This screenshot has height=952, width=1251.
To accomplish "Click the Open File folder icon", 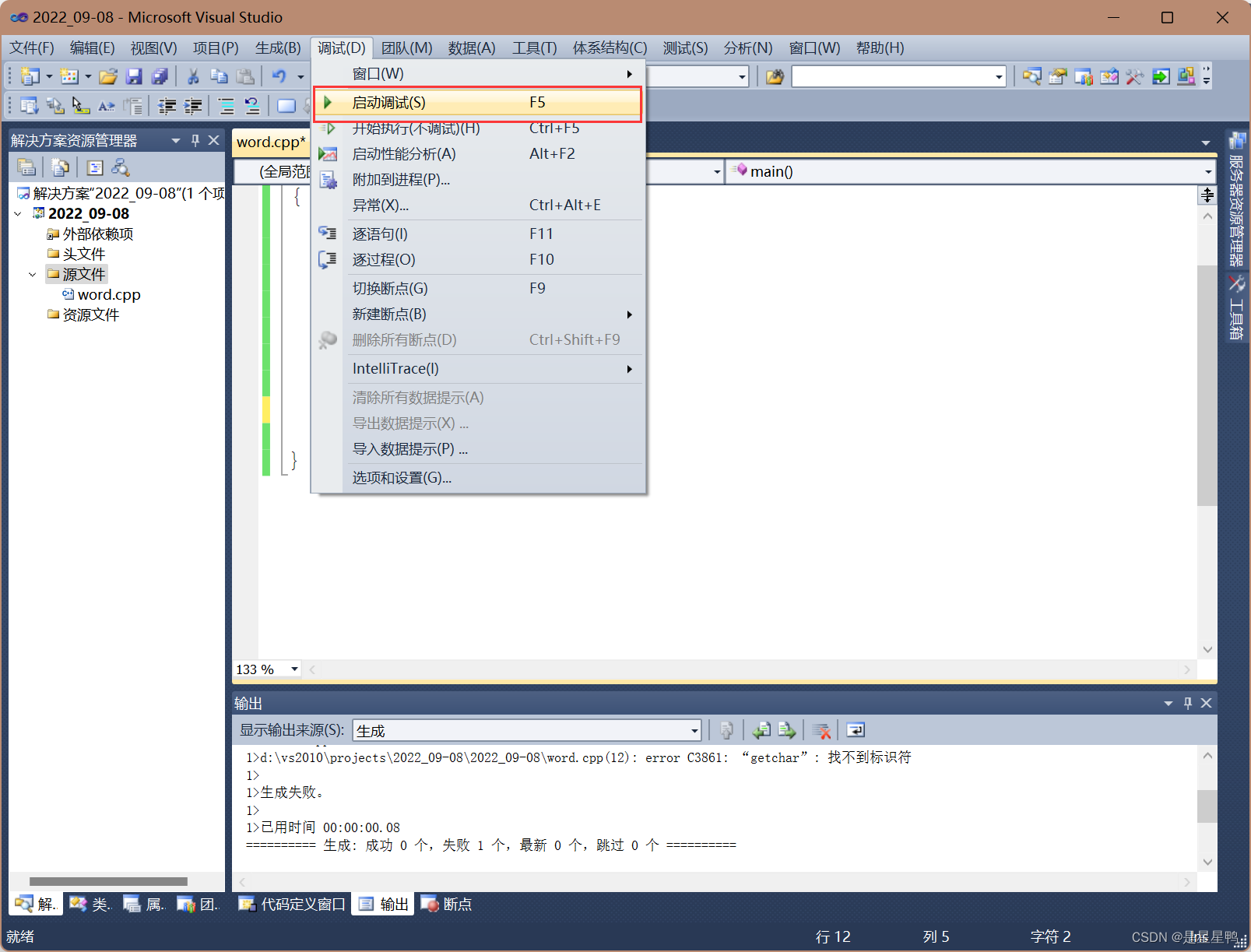I will (x=107, y=76).
